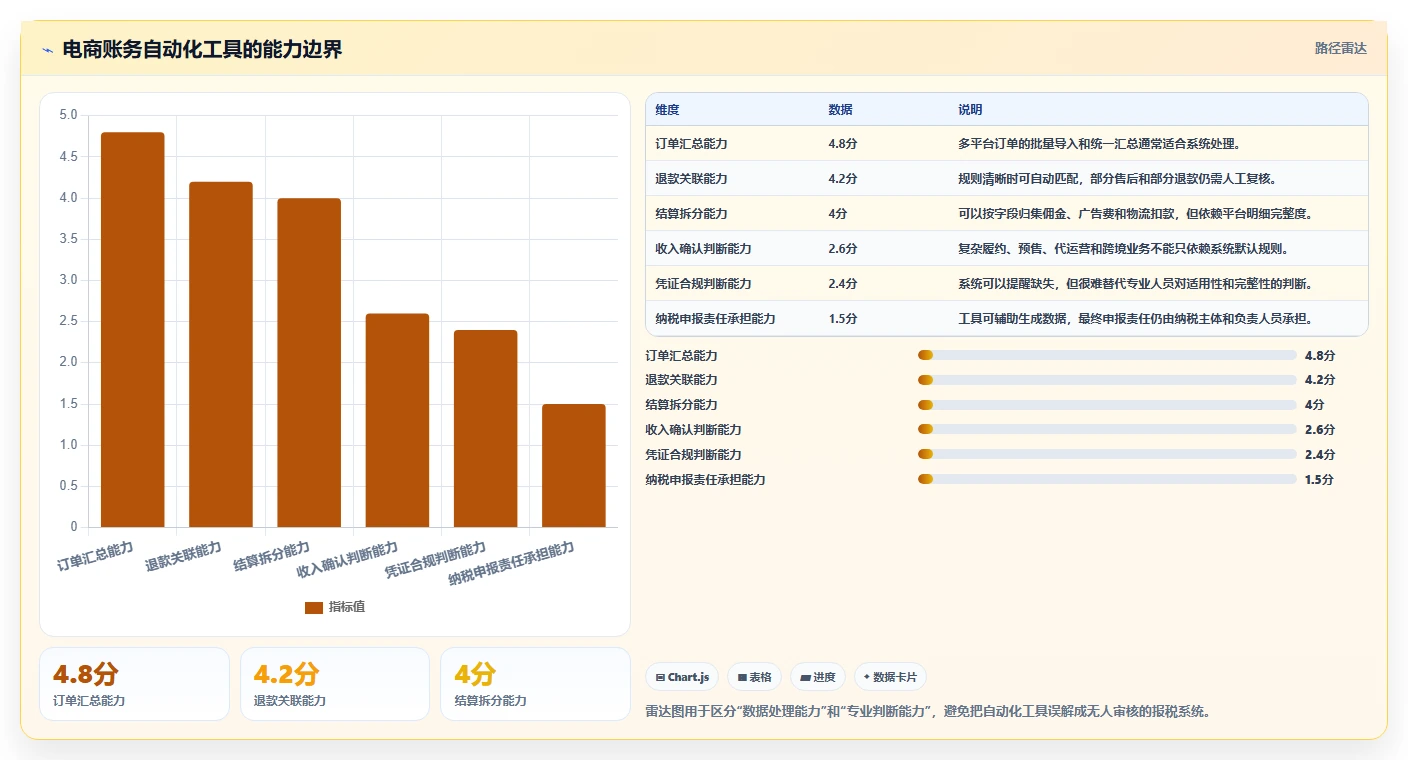The height and width of the screenshot is (760, 1408).
Task: Click the 路径雷达 label in header
Action: (x=1340, y=48)
